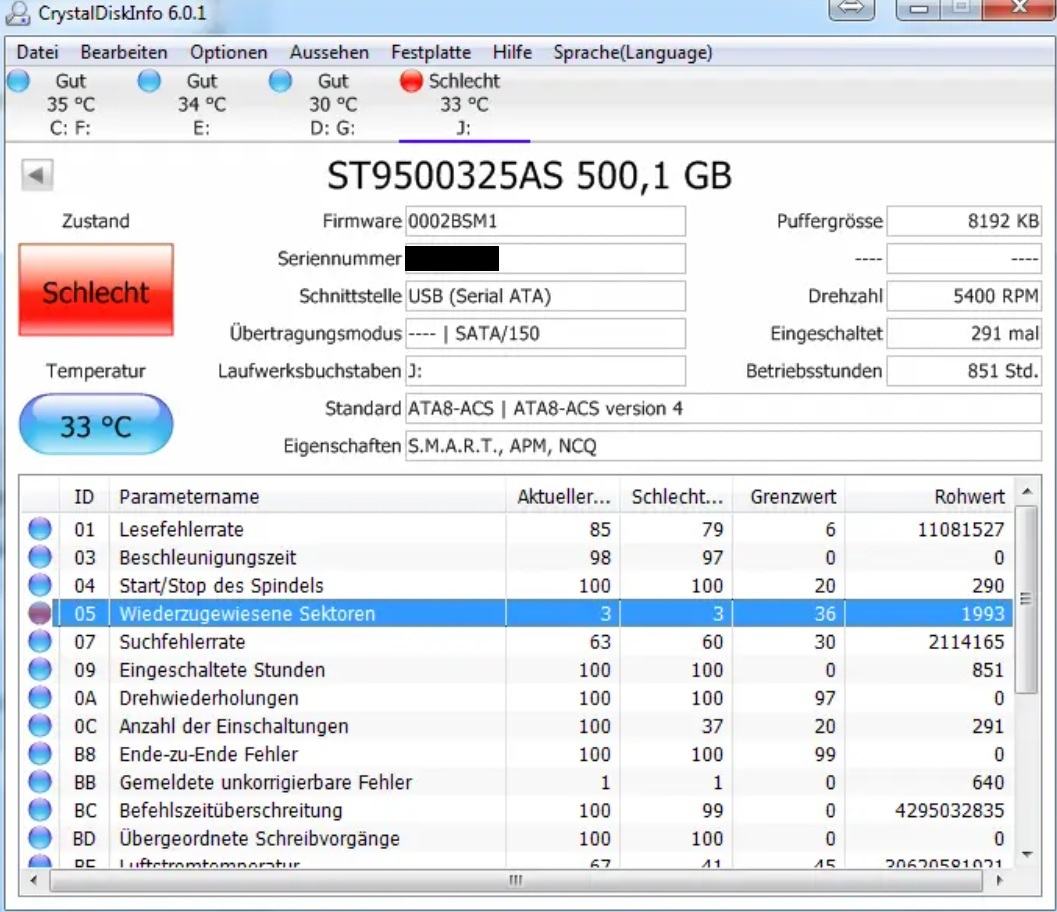Select the Lesefehlerrate row name

click(181, 529)
